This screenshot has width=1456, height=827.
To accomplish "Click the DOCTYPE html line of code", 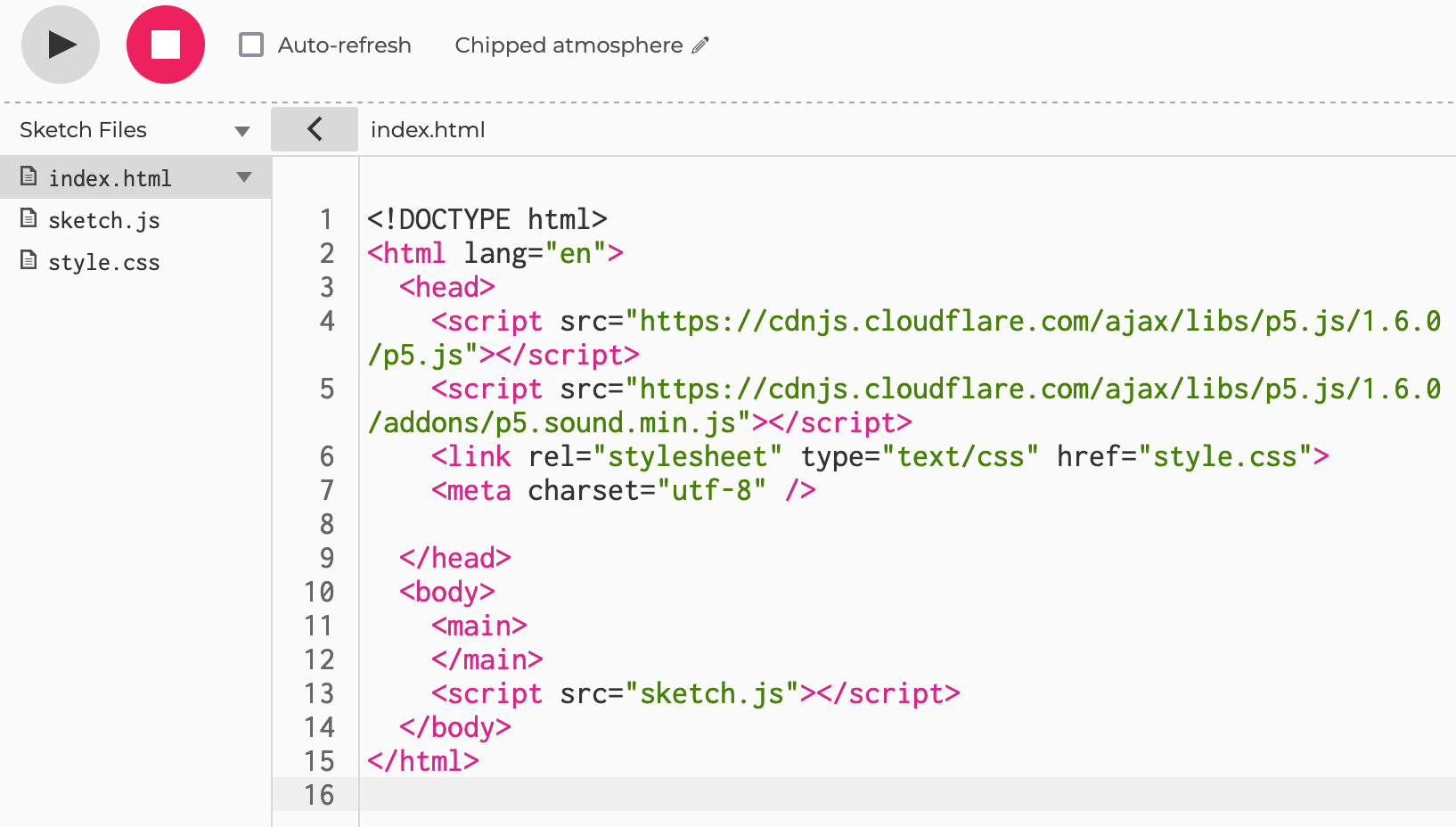I will tap(487, 219).
